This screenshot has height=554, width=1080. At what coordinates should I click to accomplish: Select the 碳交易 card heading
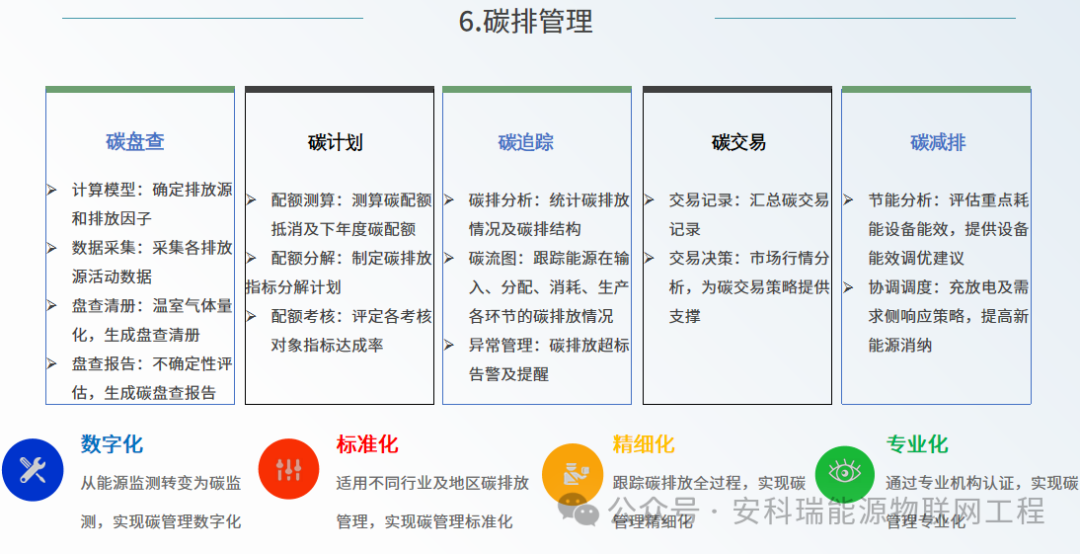tap(738, 143)
